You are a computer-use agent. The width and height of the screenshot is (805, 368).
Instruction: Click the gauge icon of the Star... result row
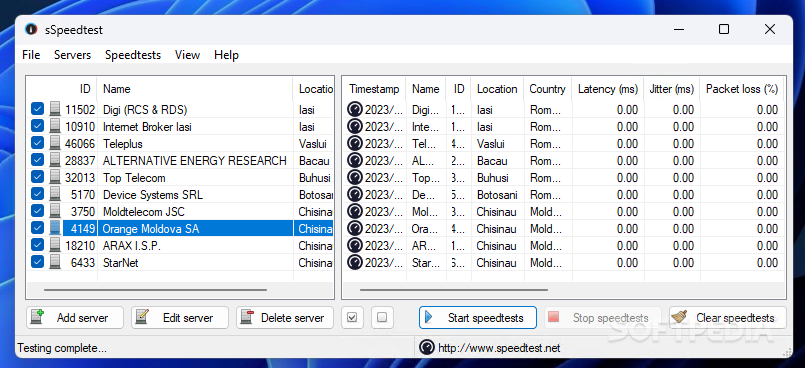pos(355,263)
